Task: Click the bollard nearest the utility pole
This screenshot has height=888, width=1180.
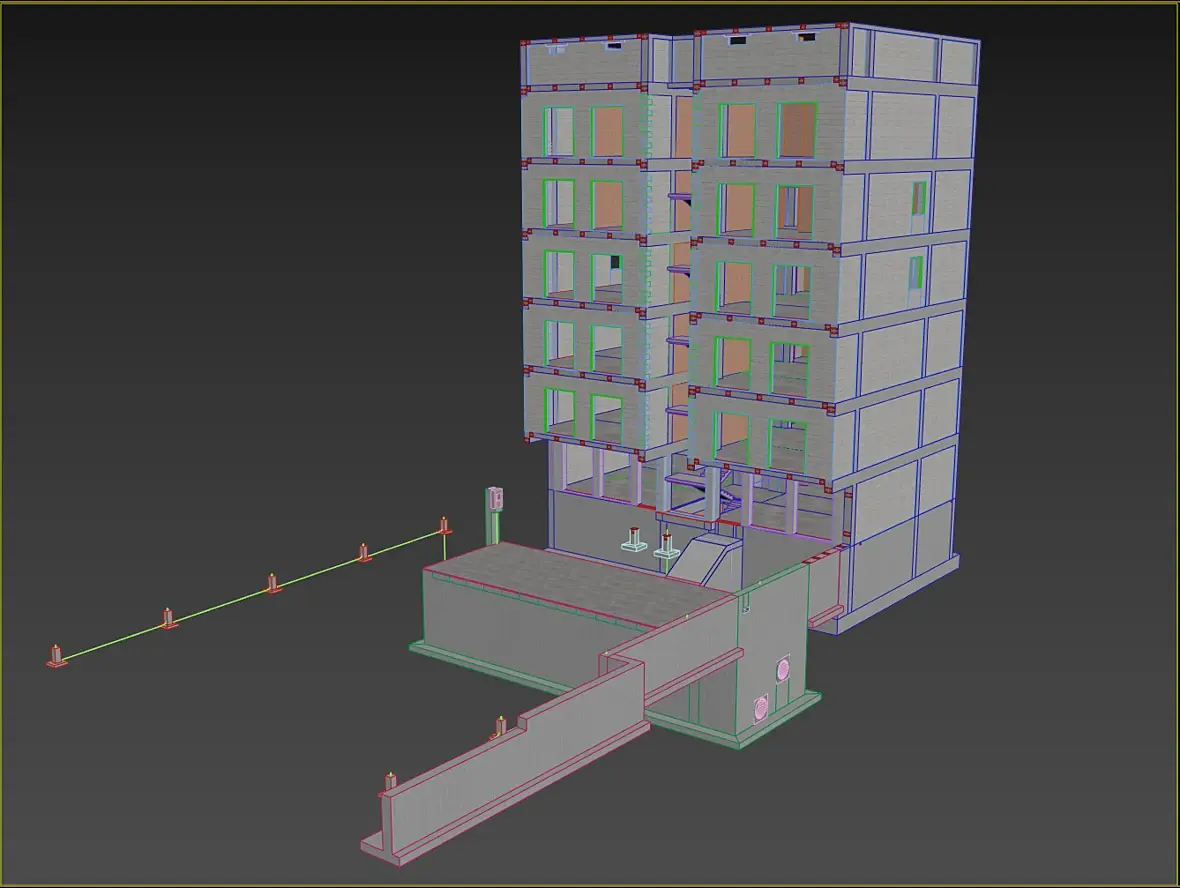Action: click(444, 525)
